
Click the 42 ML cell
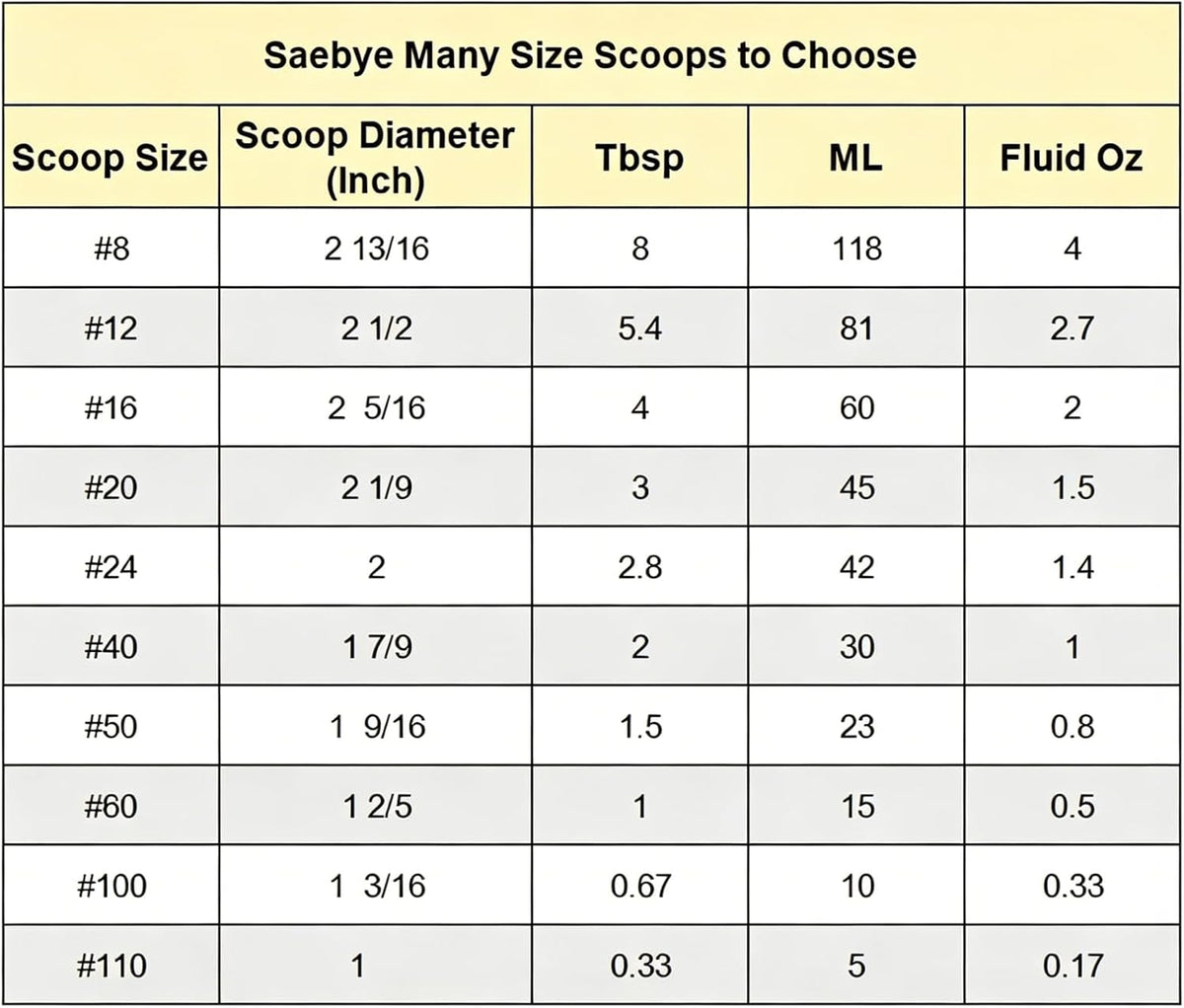tap(855, 567)
